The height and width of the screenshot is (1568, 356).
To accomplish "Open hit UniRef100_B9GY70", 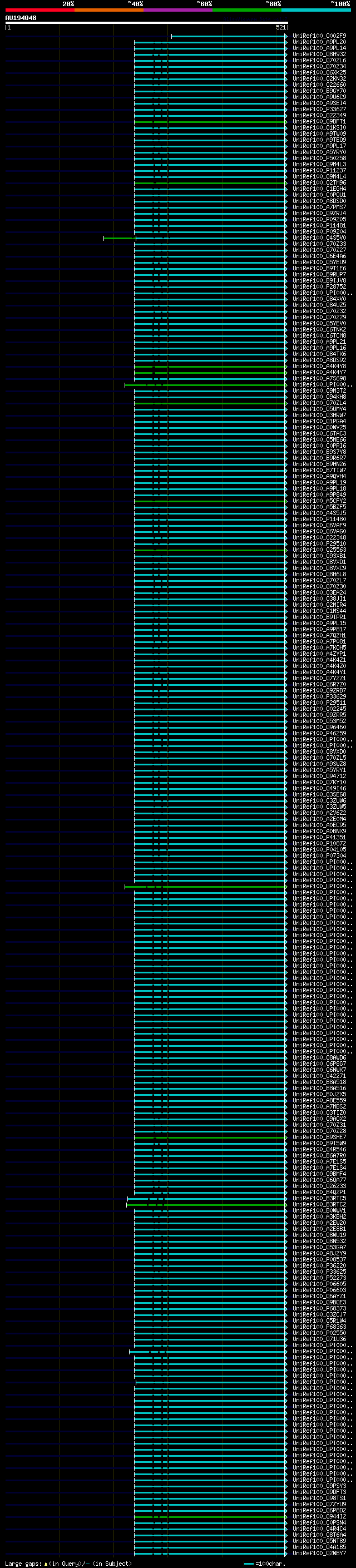I will tap(319, 91).
